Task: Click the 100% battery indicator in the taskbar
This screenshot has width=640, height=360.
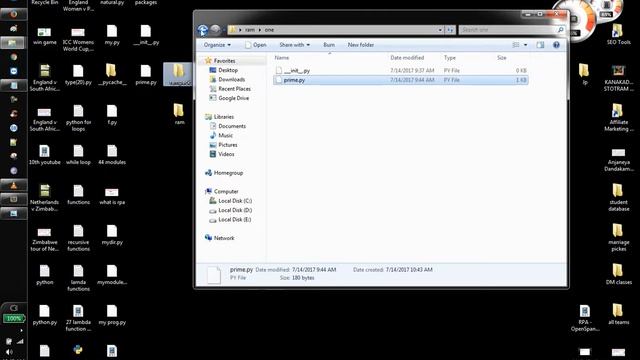Action: coord(13,318)
